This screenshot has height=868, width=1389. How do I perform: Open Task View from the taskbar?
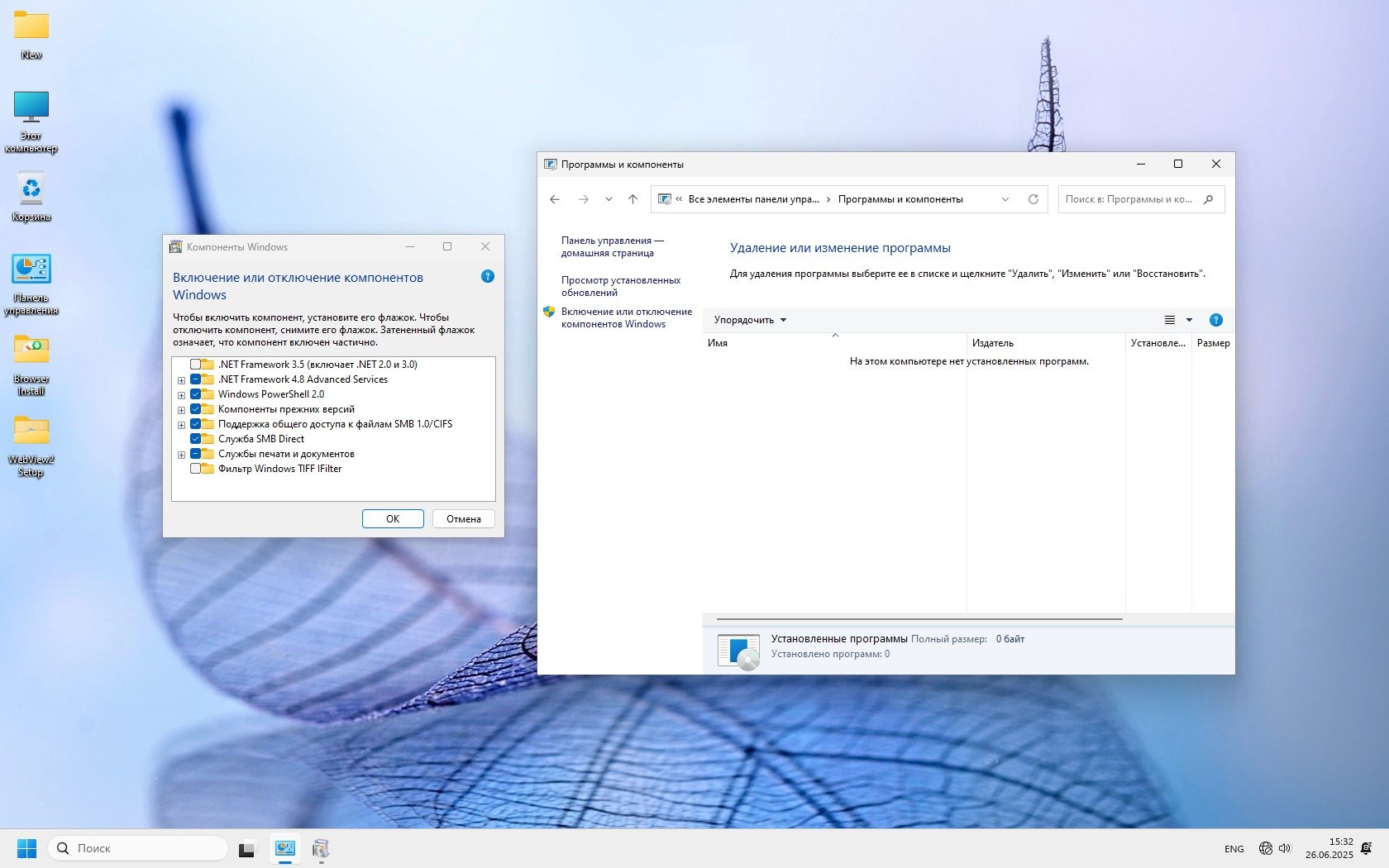(246, 849)
